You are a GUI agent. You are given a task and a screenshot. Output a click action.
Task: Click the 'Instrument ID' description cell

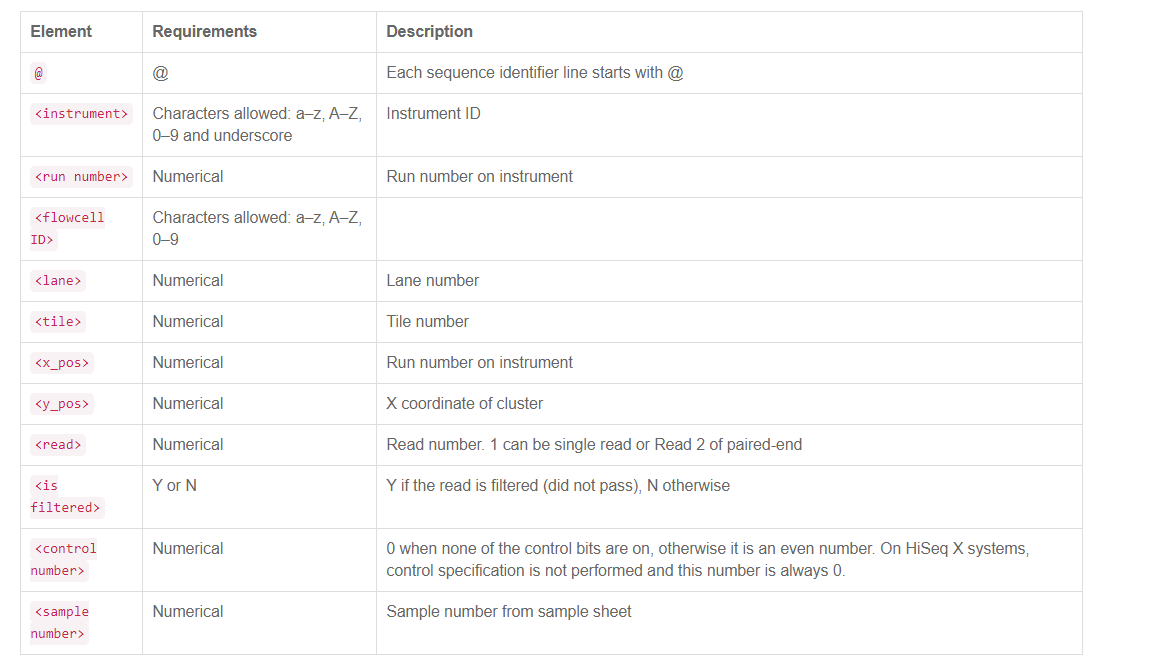coord(434,114)
